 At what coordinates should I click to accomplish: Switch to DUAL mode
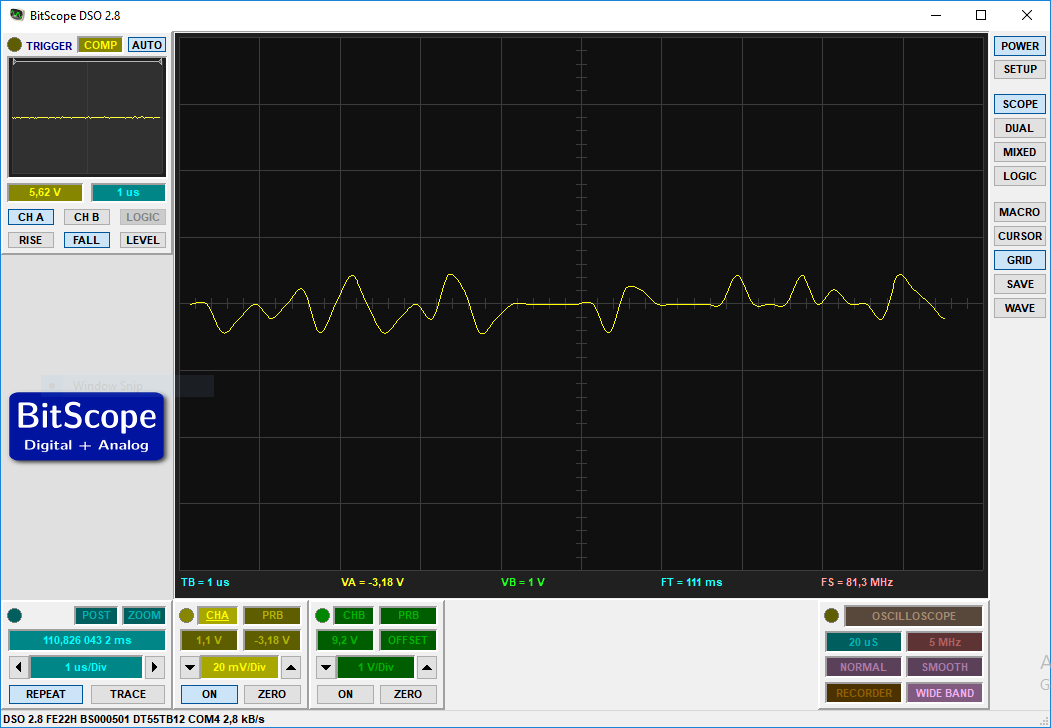coord(1019,128)
